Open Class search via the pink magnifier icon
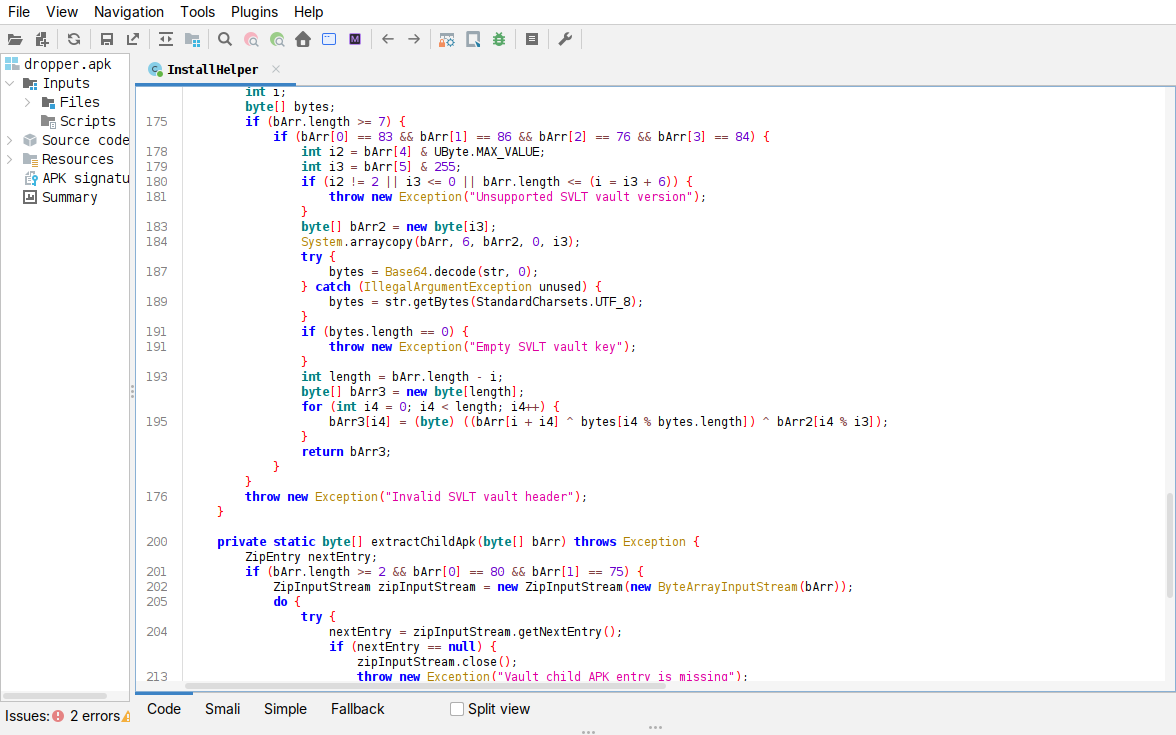This screenshot has width=1176, height=735. pyautogui.click(x=251, y=40)
